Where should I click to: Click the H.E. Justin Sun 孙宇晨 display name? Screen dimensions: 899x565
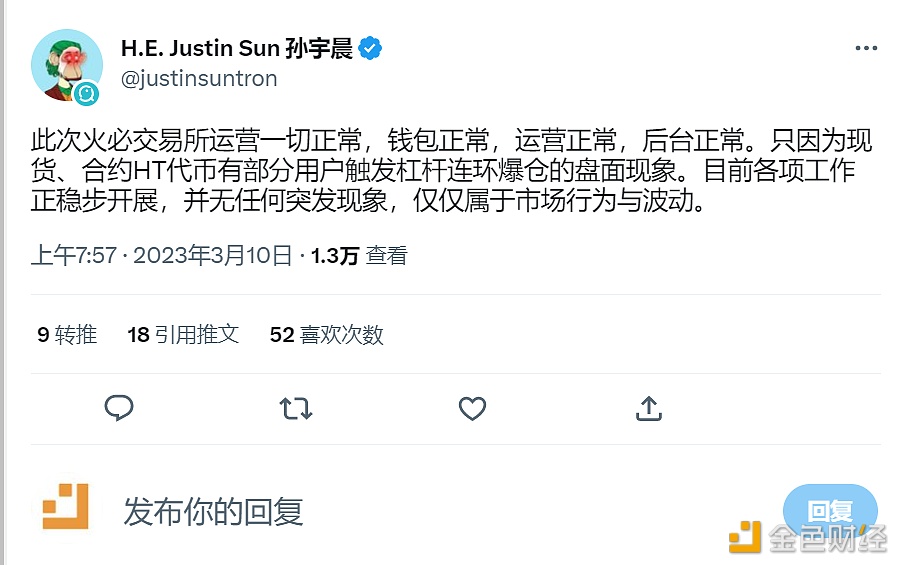236,49
